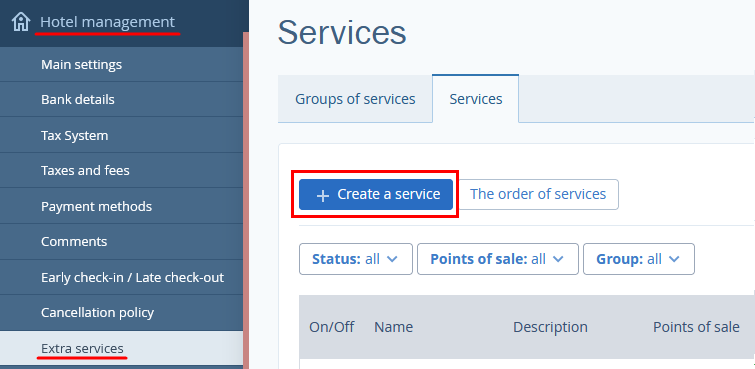Click the Points of sale column header
The height and width of the screenshot is (369, 755).
pos(696,327)
